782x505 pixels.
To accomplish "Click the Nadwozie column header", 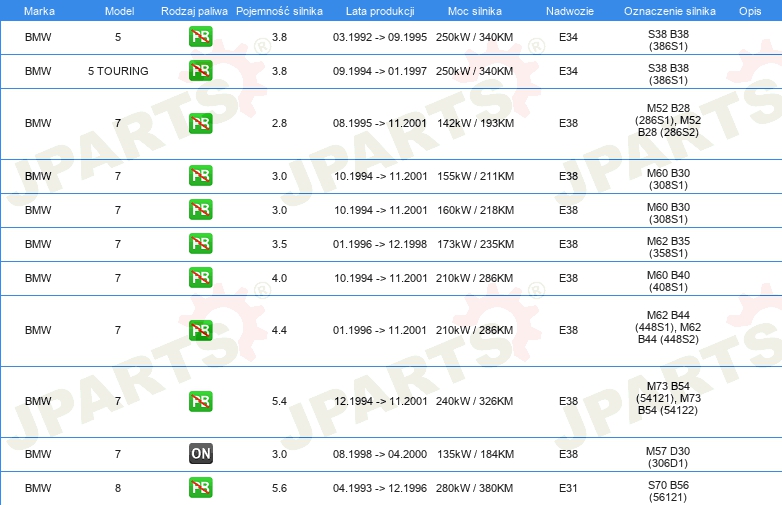I will (570, 11).
